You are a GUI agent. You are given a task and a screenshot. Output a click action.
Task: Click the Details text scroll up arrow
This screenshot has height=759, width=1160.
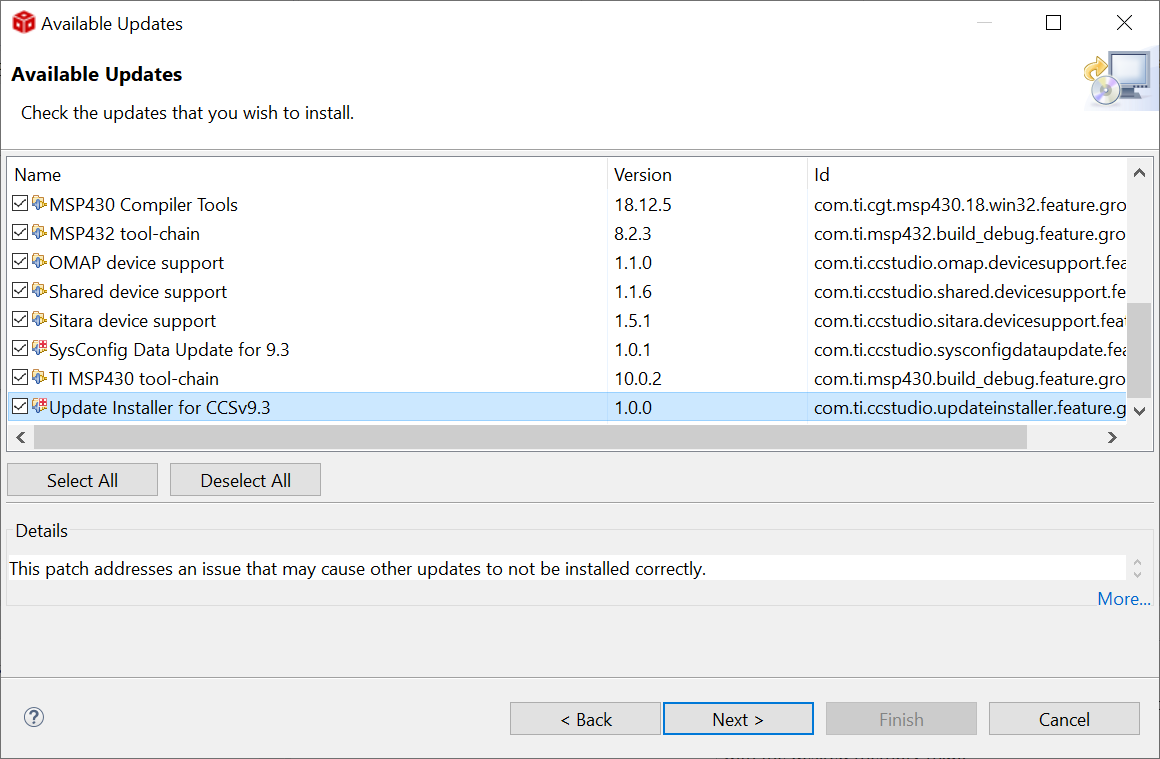pos(1137,563)
